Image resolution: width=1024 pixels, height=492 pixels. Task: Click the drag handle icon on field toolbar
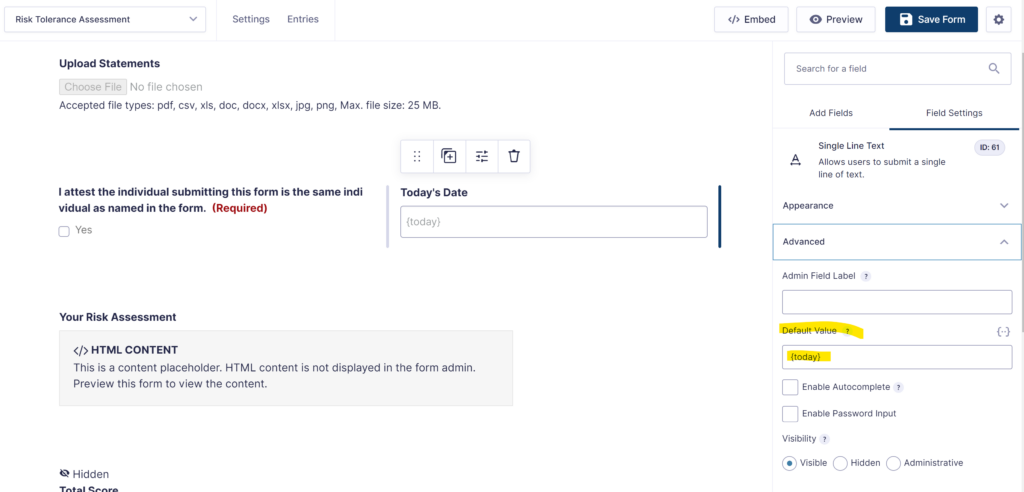coord(417,156)
